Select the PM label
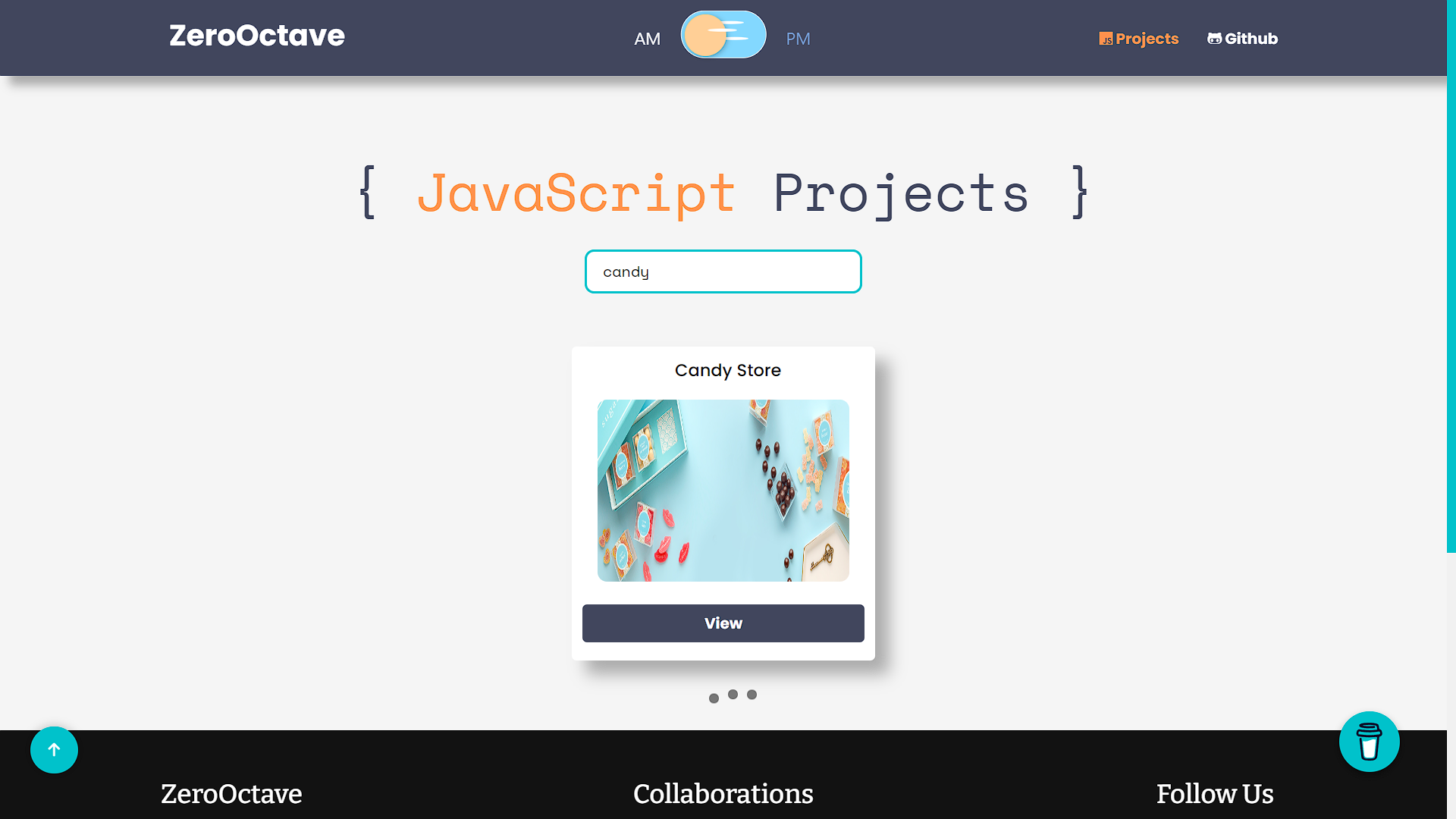This screenshot has width=1456, height=819. tap(798, 39)
